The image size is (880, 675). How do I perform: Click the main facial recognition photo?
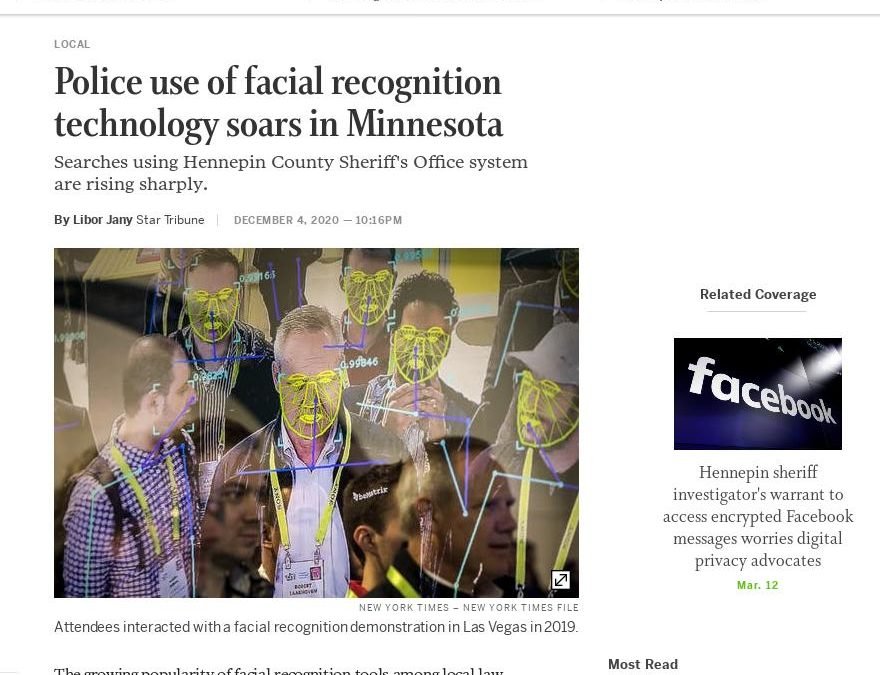click(316, 423)
